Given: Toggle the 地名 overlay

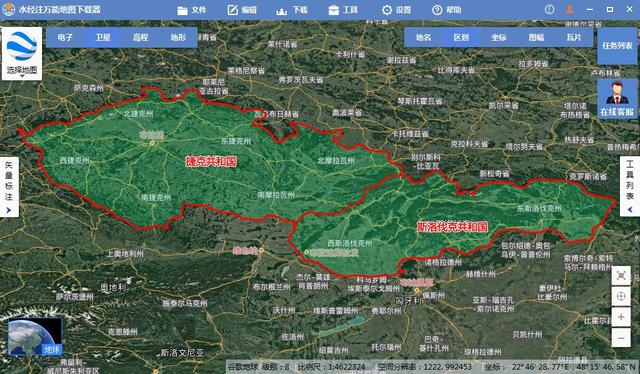Looking at the screenshot, I should [423, 37].
